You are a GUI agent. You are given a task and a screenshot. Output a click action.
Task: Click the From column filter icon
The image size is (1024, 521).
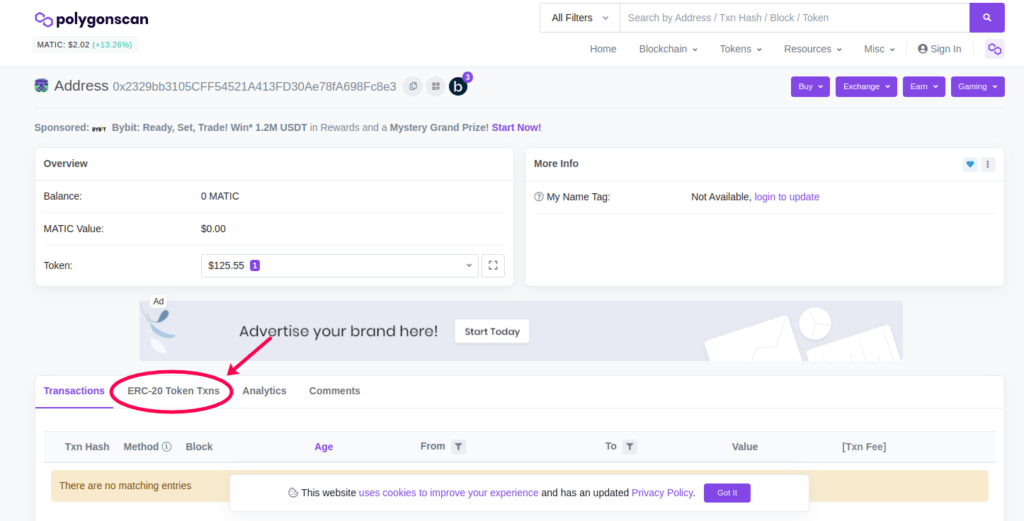[458, 447]
